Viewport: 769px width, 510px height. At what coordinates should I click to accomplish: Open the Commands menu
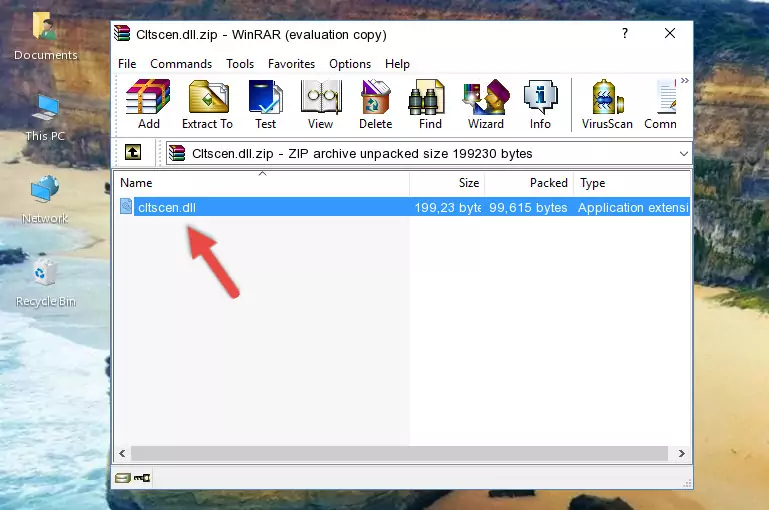(181, 64)
